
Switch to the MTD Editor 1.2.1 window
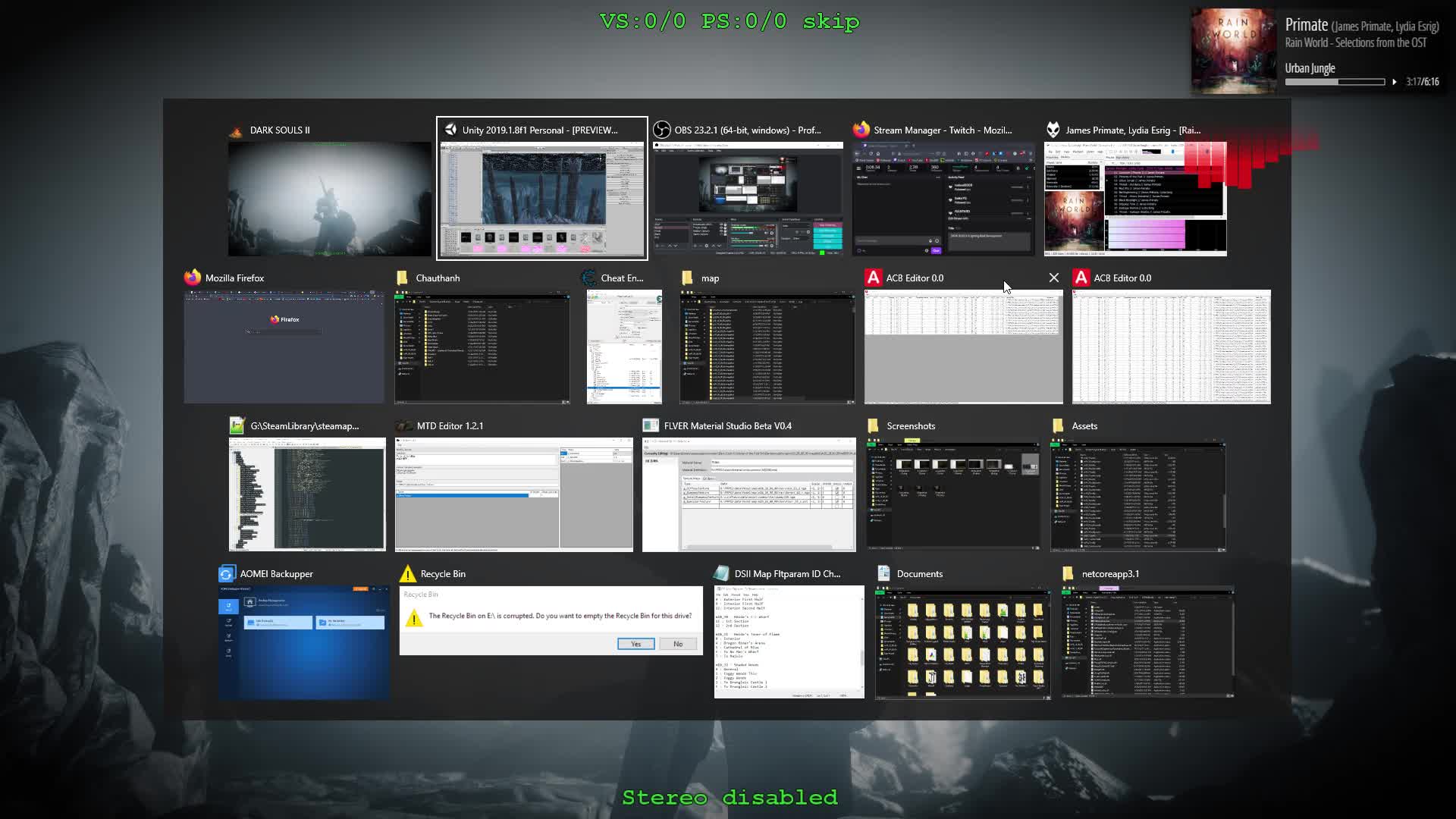pyautogui.click(x=514, y=494)
